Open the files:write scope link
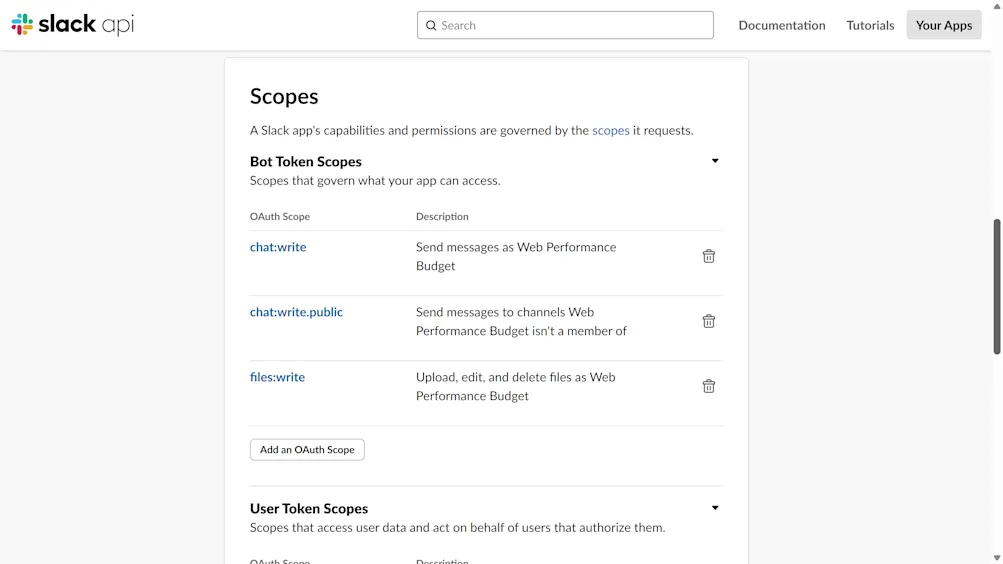 click(277, 377)
